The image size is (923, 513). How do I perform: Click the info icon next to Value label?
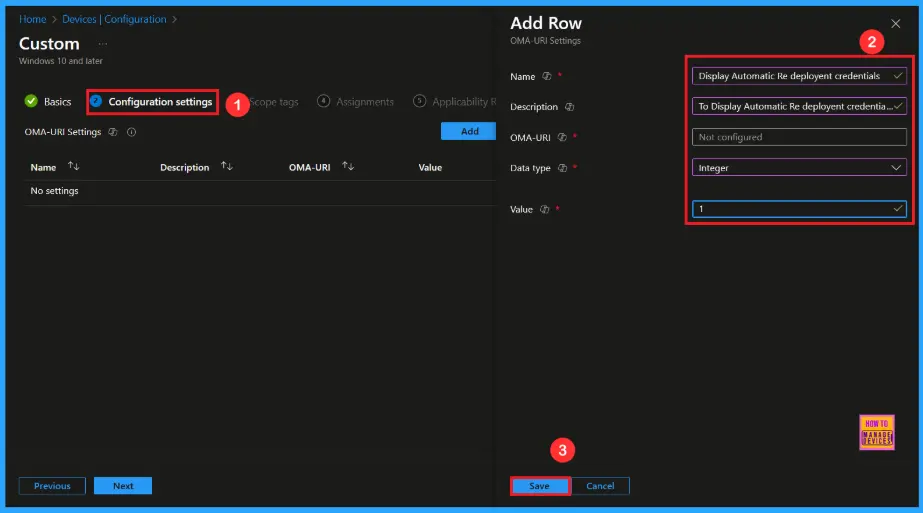(545, 209)
